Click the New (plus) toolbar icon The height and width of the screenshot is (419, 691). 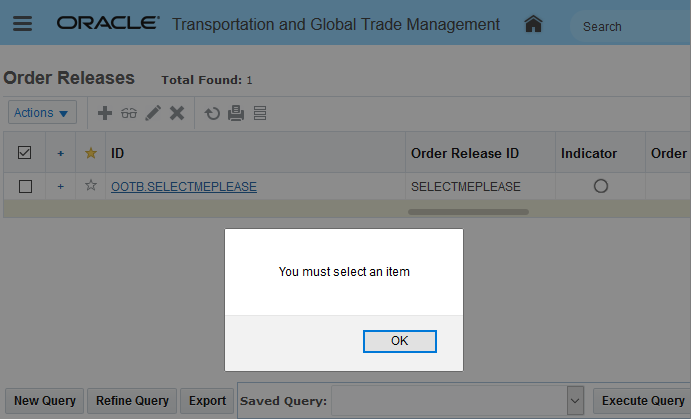(x=104, y=113)
